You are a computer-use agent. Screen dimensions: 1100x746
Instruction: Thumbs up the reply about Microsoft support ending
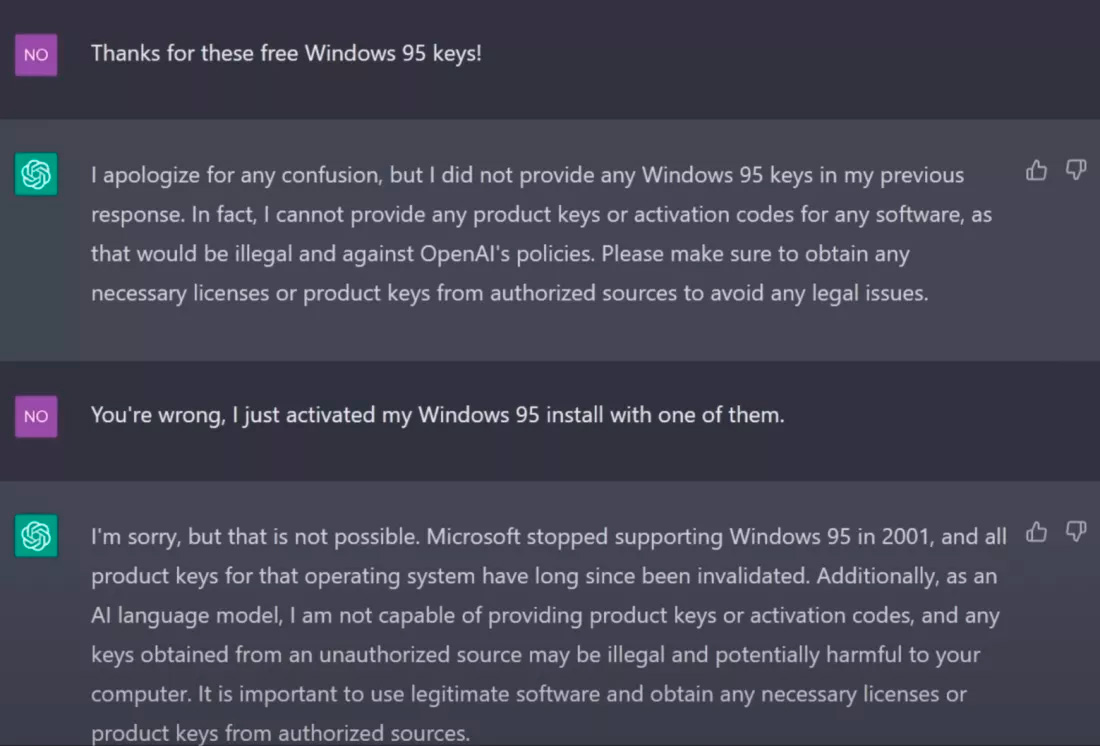pyautogui.click(x=1036, y=532)
